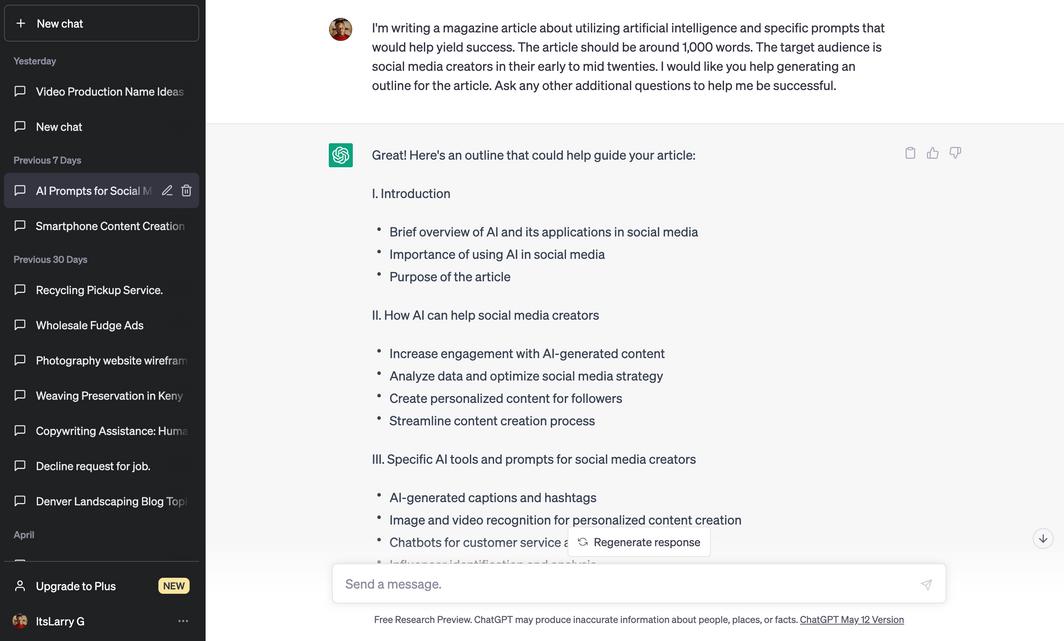Click Upgrade to Plus

(76, 586)
